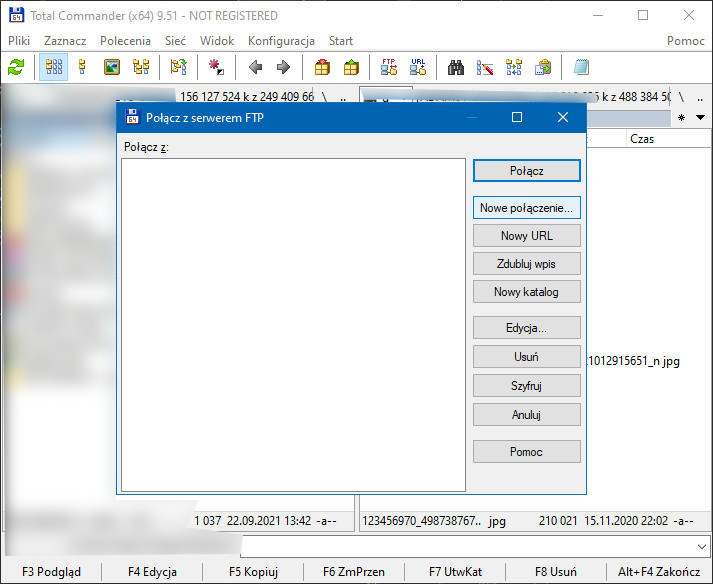Open the Polecenia menu
Screen dimensions: 713x584
point(125,41)
